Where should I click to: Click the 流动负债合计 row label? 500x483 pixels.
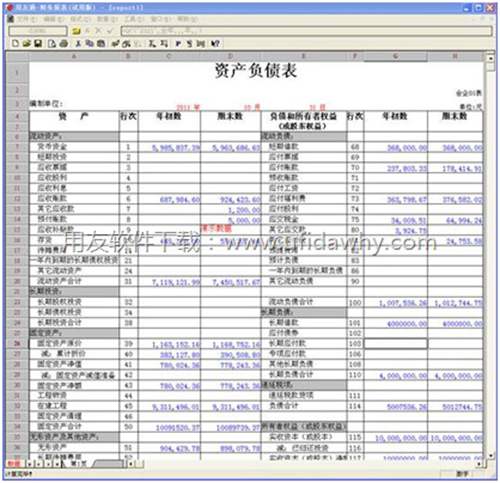pyautogui.click(x=291, y=302)
